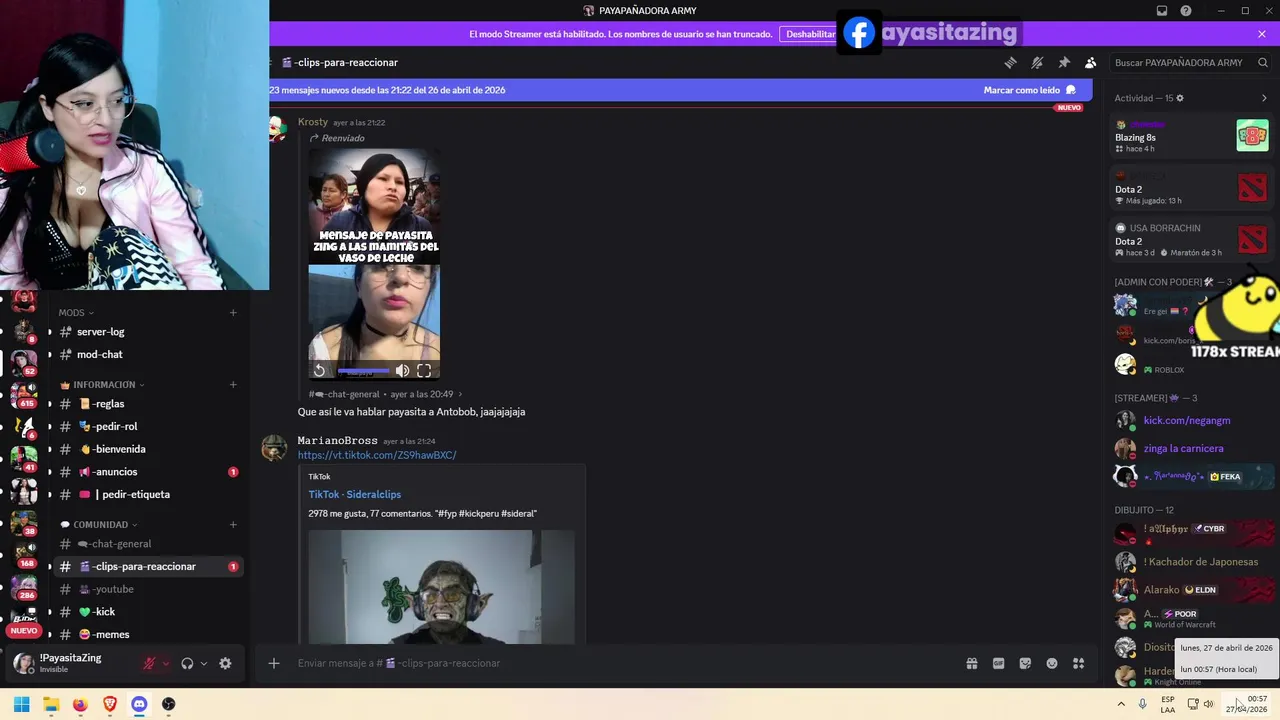1280x720 pixels.
Task: Collapse the MODS category
Action: pyautogui.click(x=76, y=313)
